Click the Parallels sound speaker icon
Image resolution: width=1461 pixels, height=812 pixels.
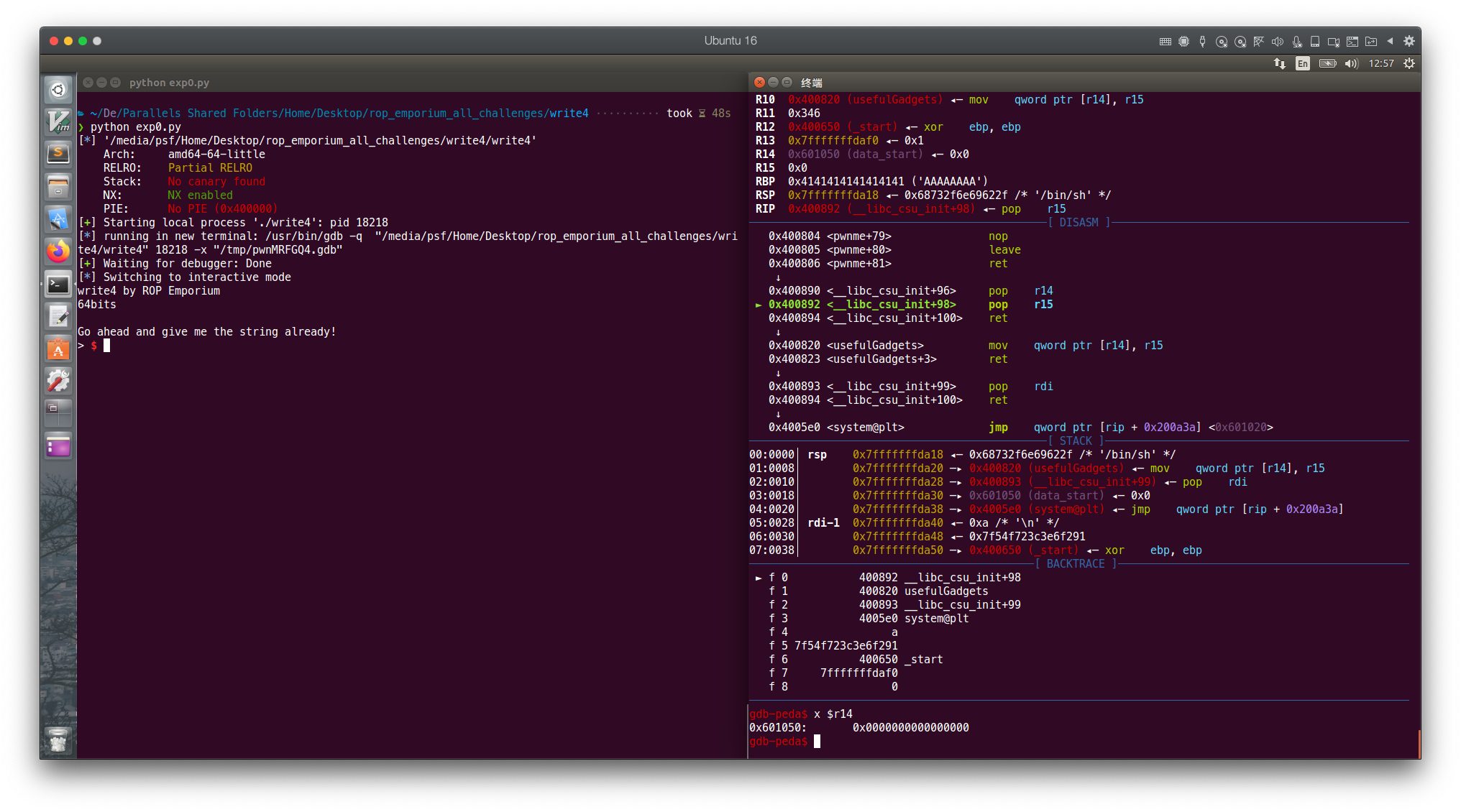tap(1277, 42)
